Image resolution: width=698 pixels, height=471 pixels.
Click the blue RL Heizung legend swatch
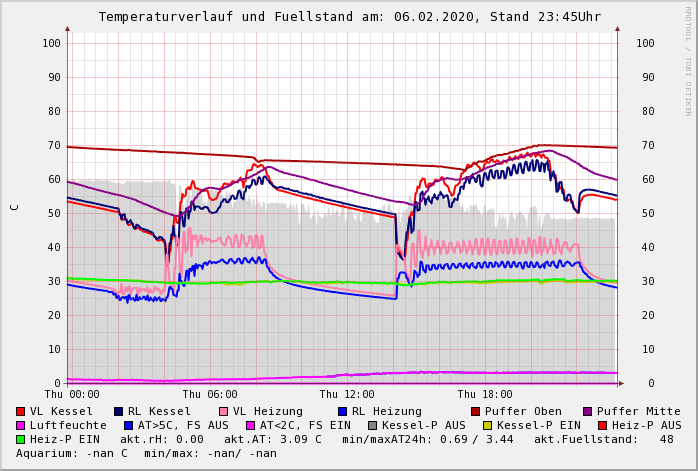coord(342,411)
